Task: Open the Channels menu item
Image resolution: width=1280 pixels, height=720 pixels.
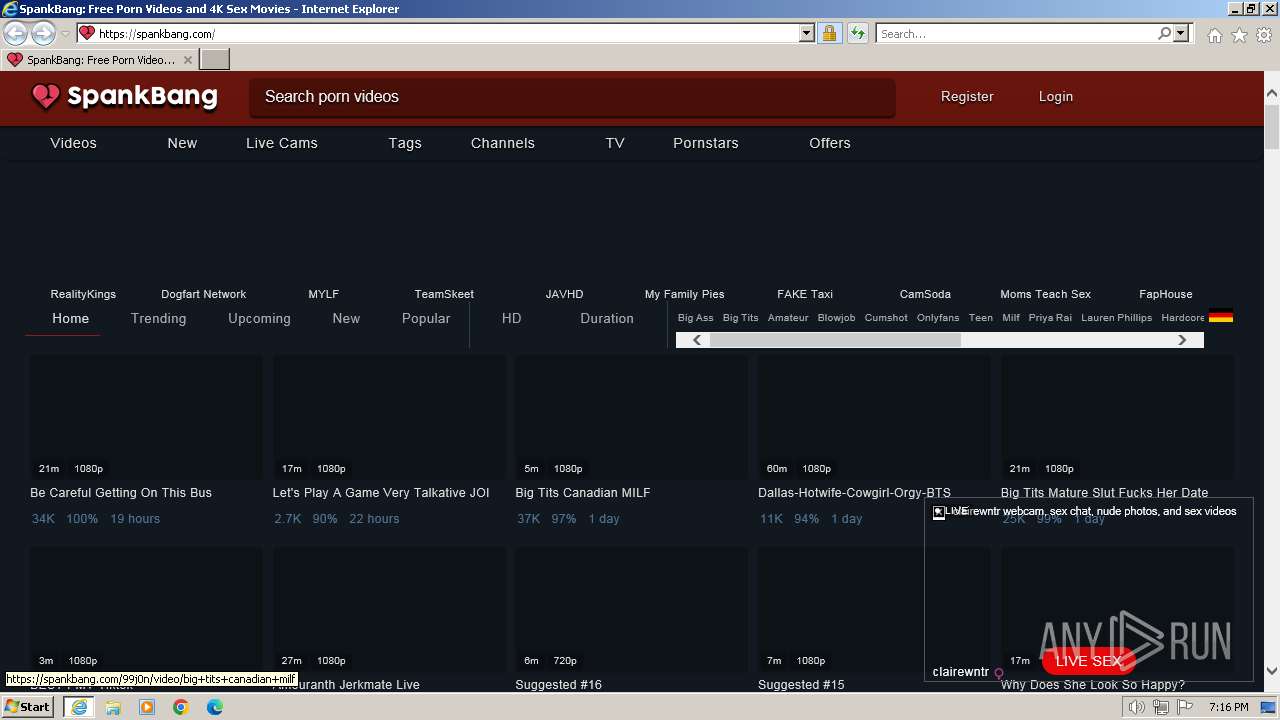Action: [503, 143]
